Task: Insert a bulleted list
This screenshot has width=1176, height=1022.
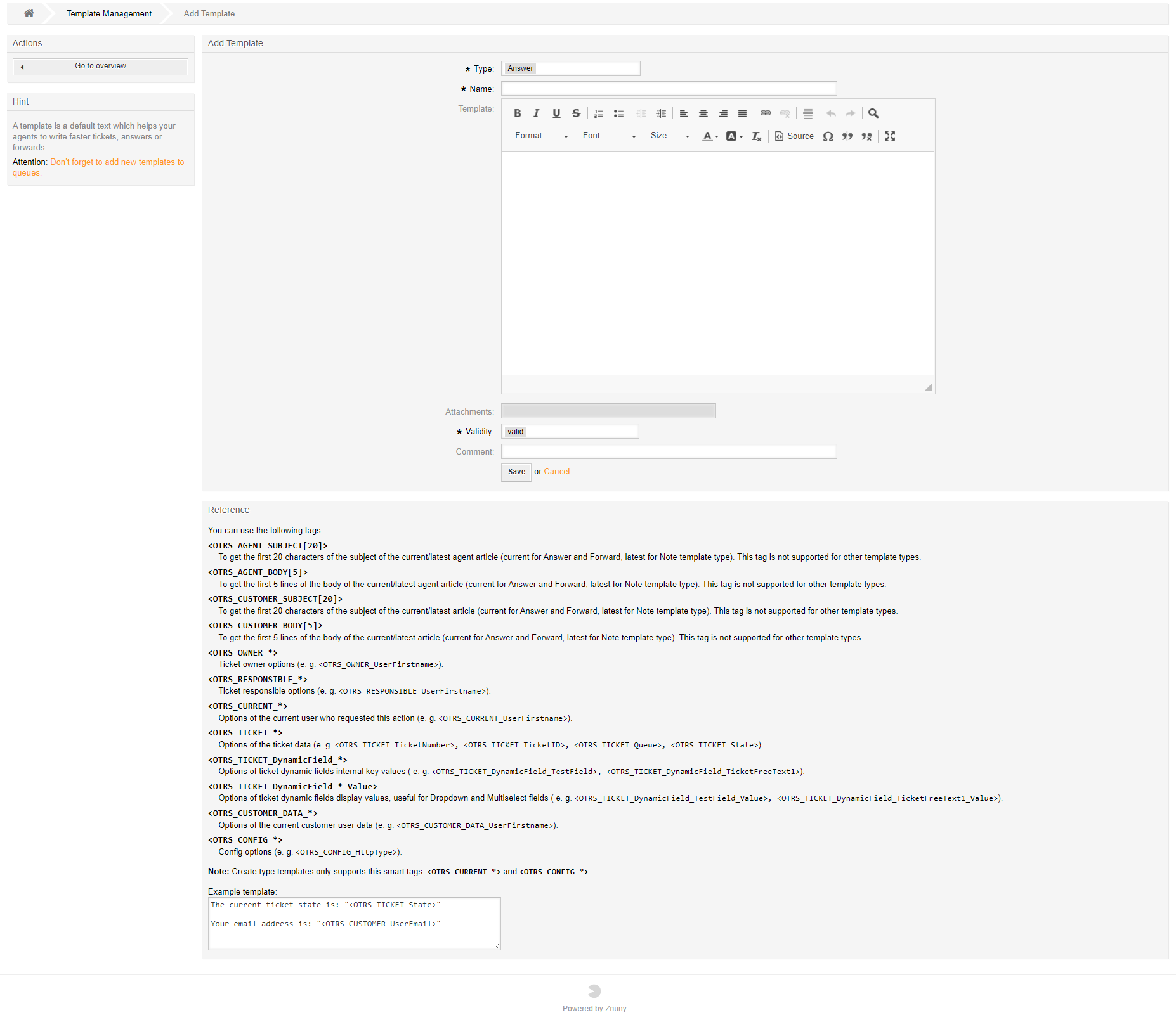Action: pos(618,113)
